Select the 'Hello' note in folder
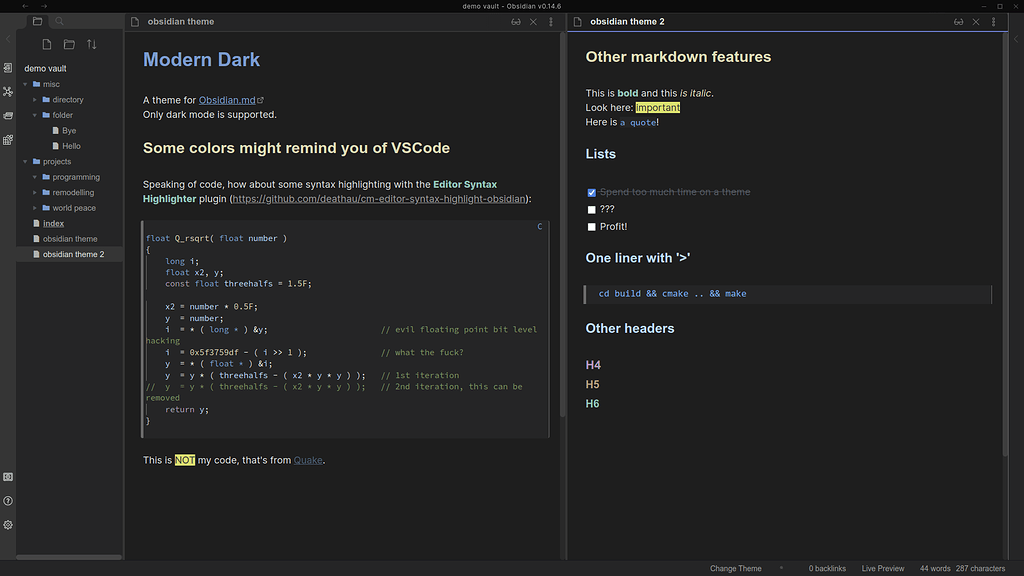The width and height of the screenshot is (1024, 576). click(x=70, y=145)
